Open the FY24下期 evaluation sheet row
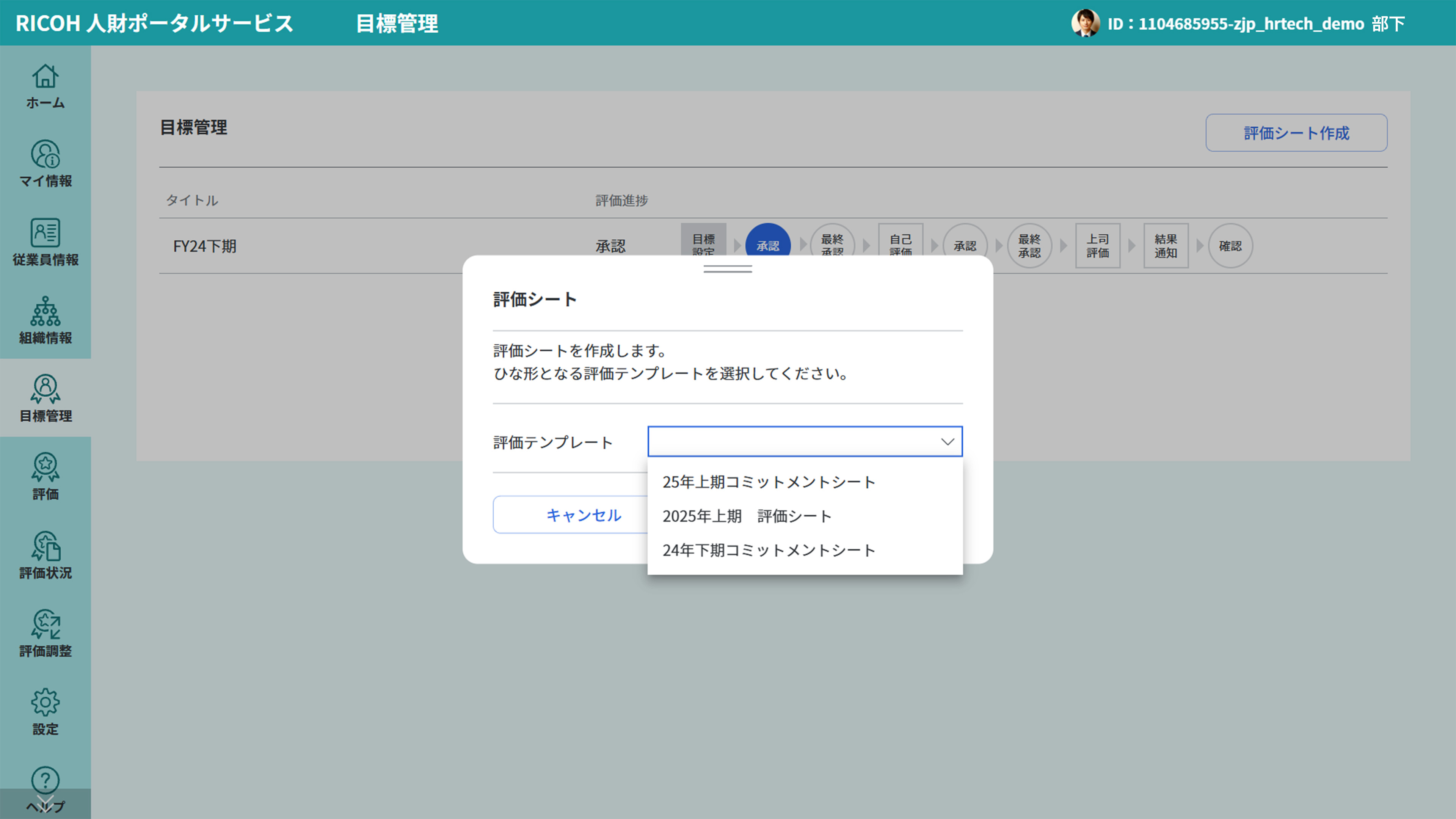This screenshot has width=1456, height=819. pyautogui.click(x=205, y=245)
